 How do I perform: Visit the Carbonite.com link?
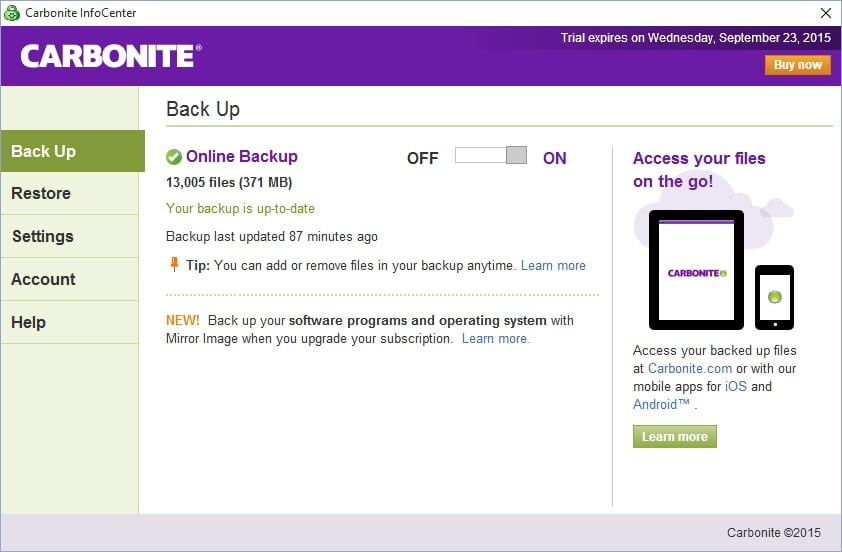pos(690,369)
